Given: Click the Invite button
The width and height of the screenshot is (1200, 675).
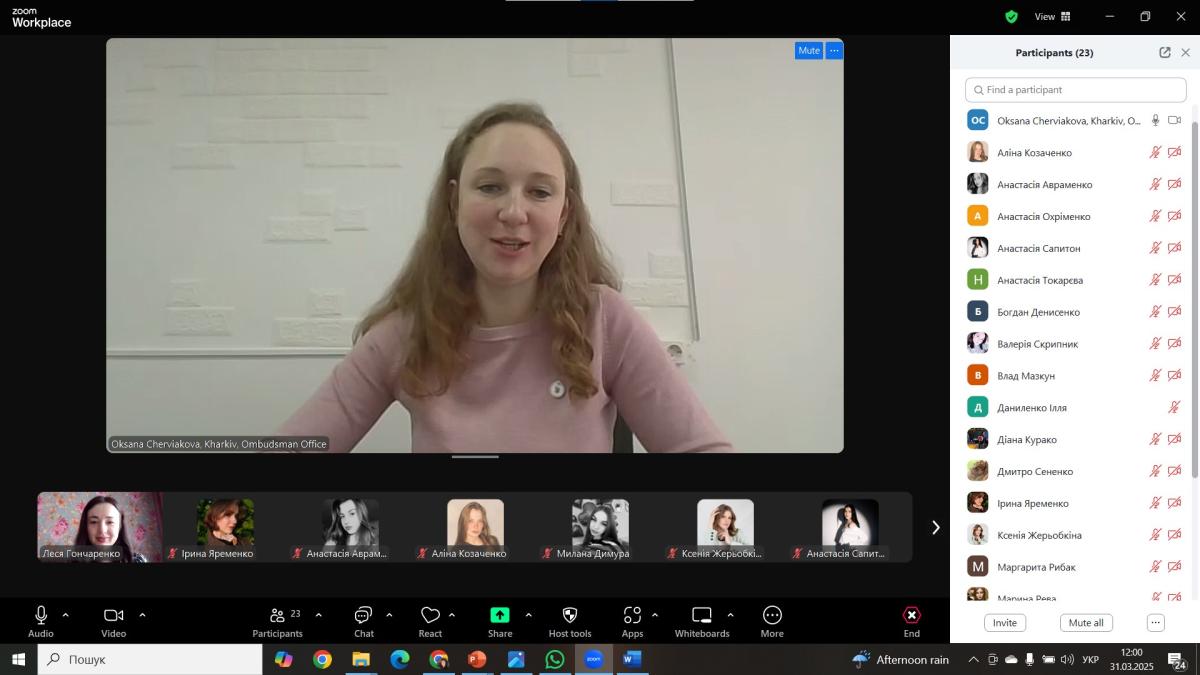Looking at the screenshot, I should (1005, 623).
